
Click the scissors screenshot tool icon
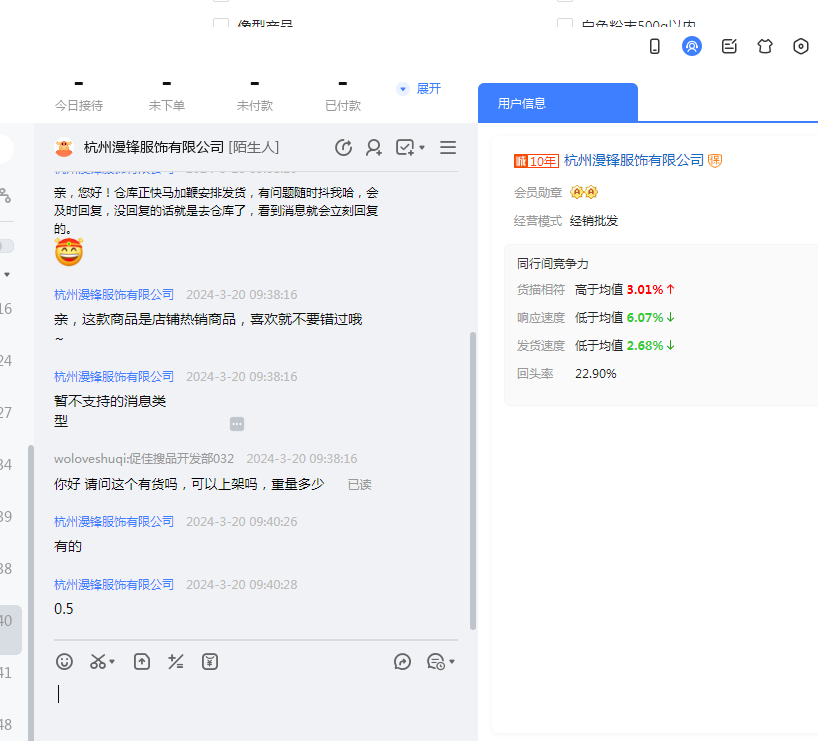[x=98, y=661]
